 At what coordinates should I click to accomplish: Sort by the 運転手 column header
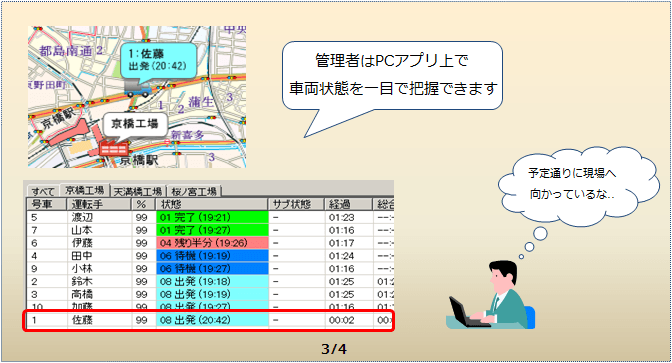[x=99, y=204]
